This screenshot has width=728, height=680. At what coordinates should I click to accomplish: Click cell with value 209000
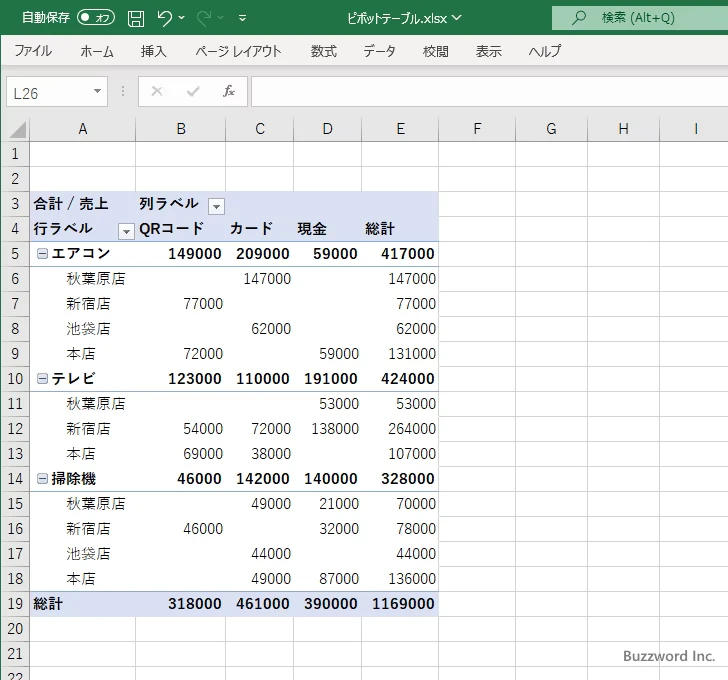click(x=260, y=254)
